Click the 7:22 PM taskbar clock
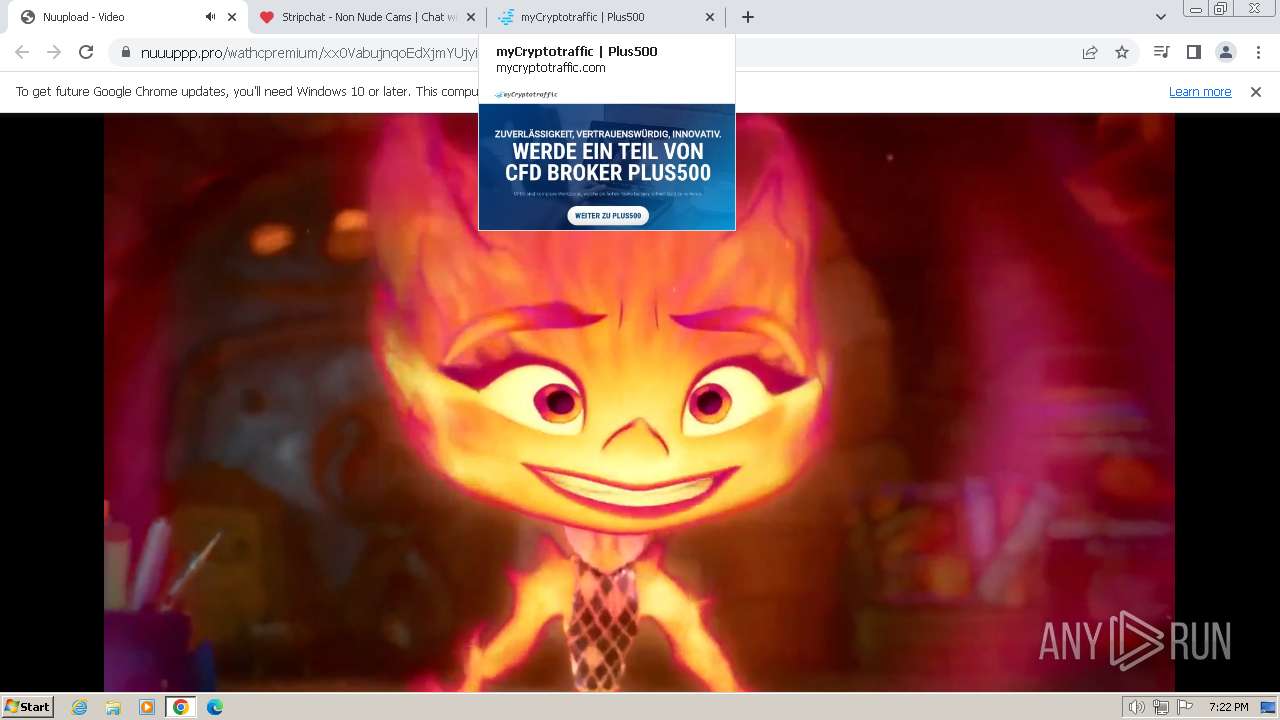Screen dimensions: 1280x720 click(1228, 707)
